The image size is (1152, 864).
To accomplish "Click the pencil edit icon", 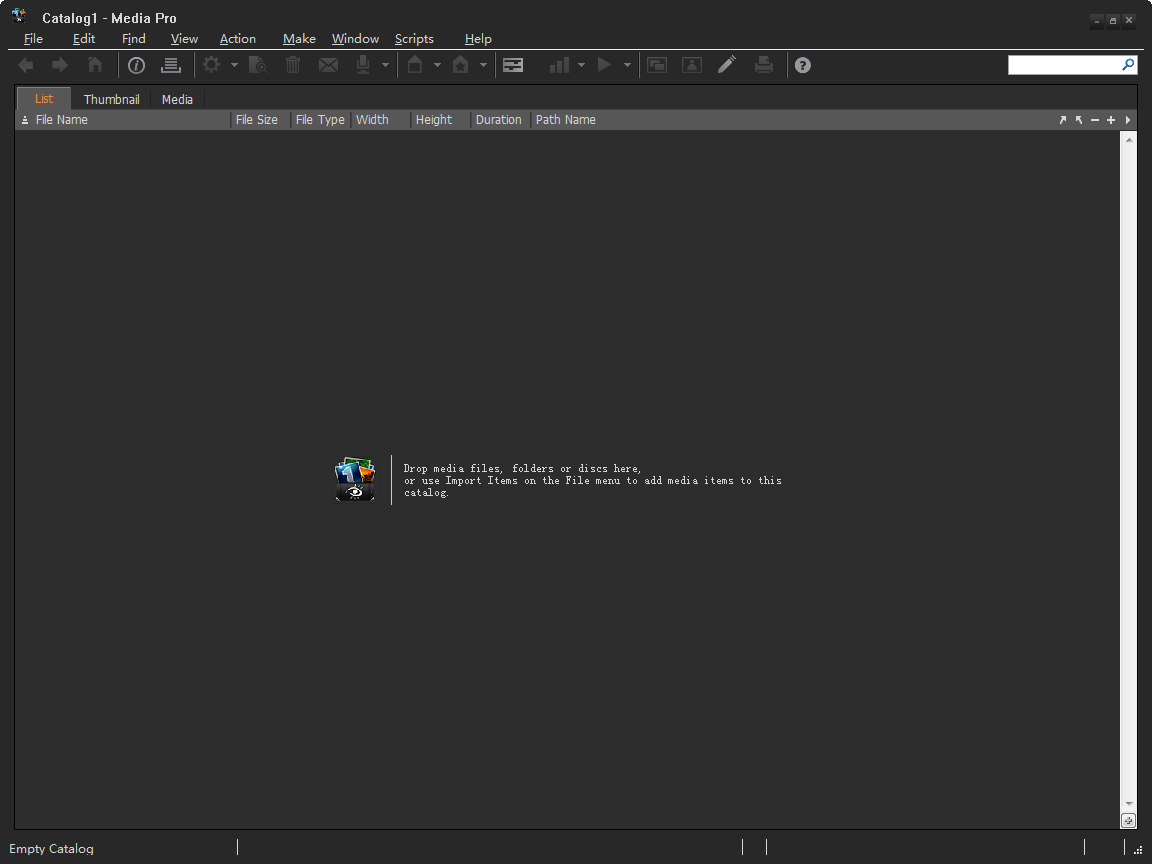I will pos(727,65).
